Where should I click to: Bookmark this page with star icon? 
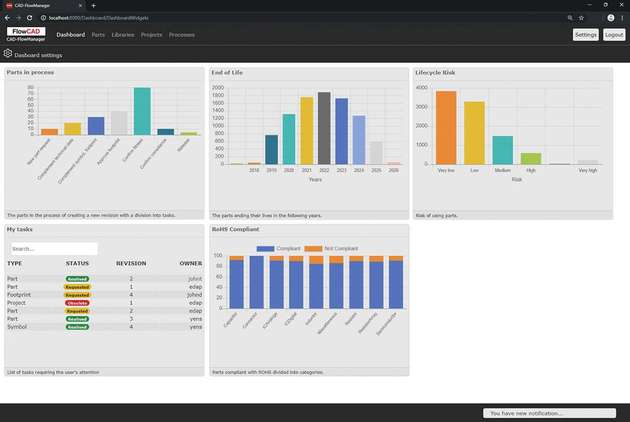pyautogui.click(x=581, y=18)
